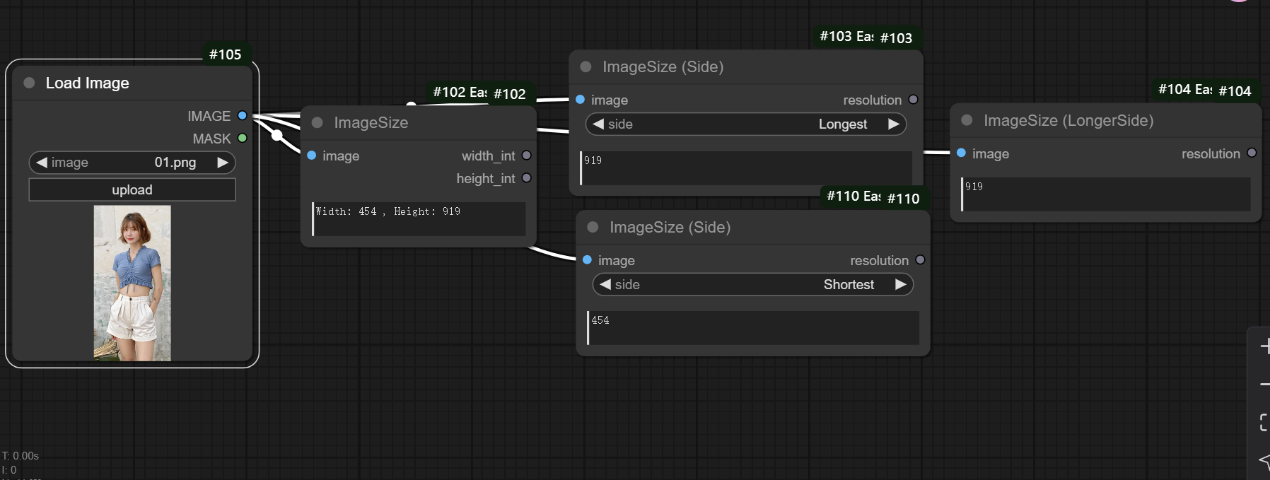The width and height of the screenshot is (1270, 480).
Task: Click the Width: 454, Height: 919 text field
Action: coord(419,219)
